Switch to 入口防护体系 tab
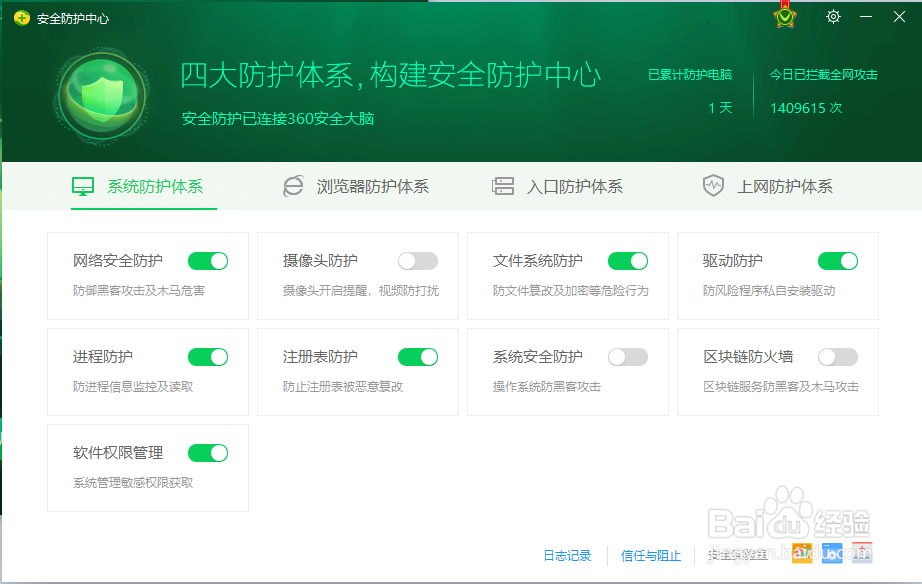Image resolution: width=922 pixels, height=584 pixels. [x=557, y=186]
